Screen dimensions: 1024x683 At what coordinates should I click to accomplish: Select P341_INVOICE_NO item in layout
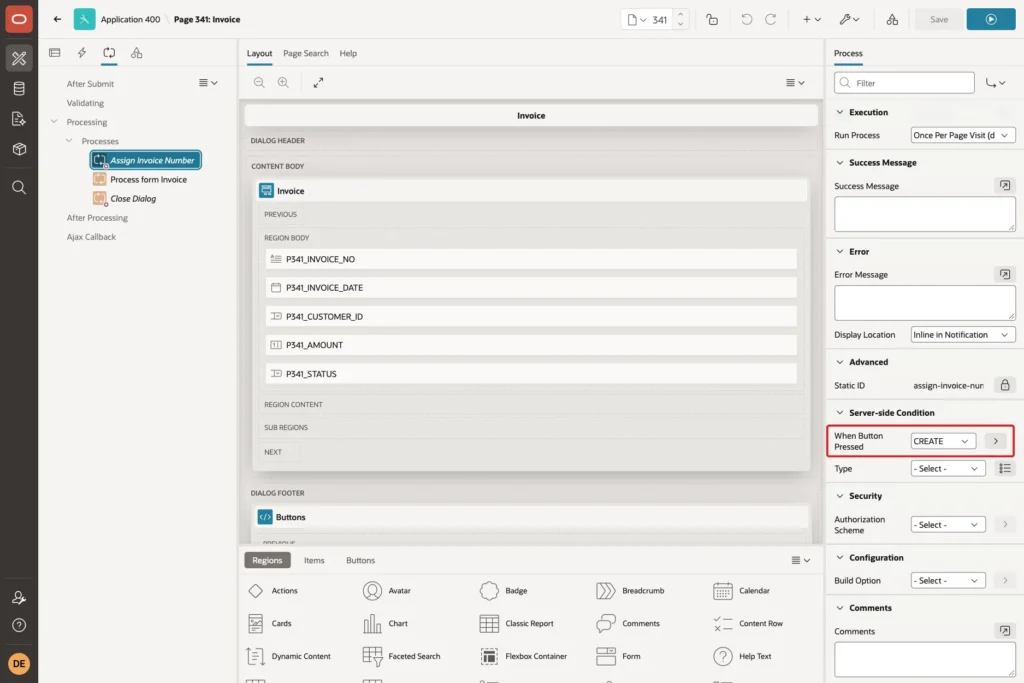click(531, 259)
